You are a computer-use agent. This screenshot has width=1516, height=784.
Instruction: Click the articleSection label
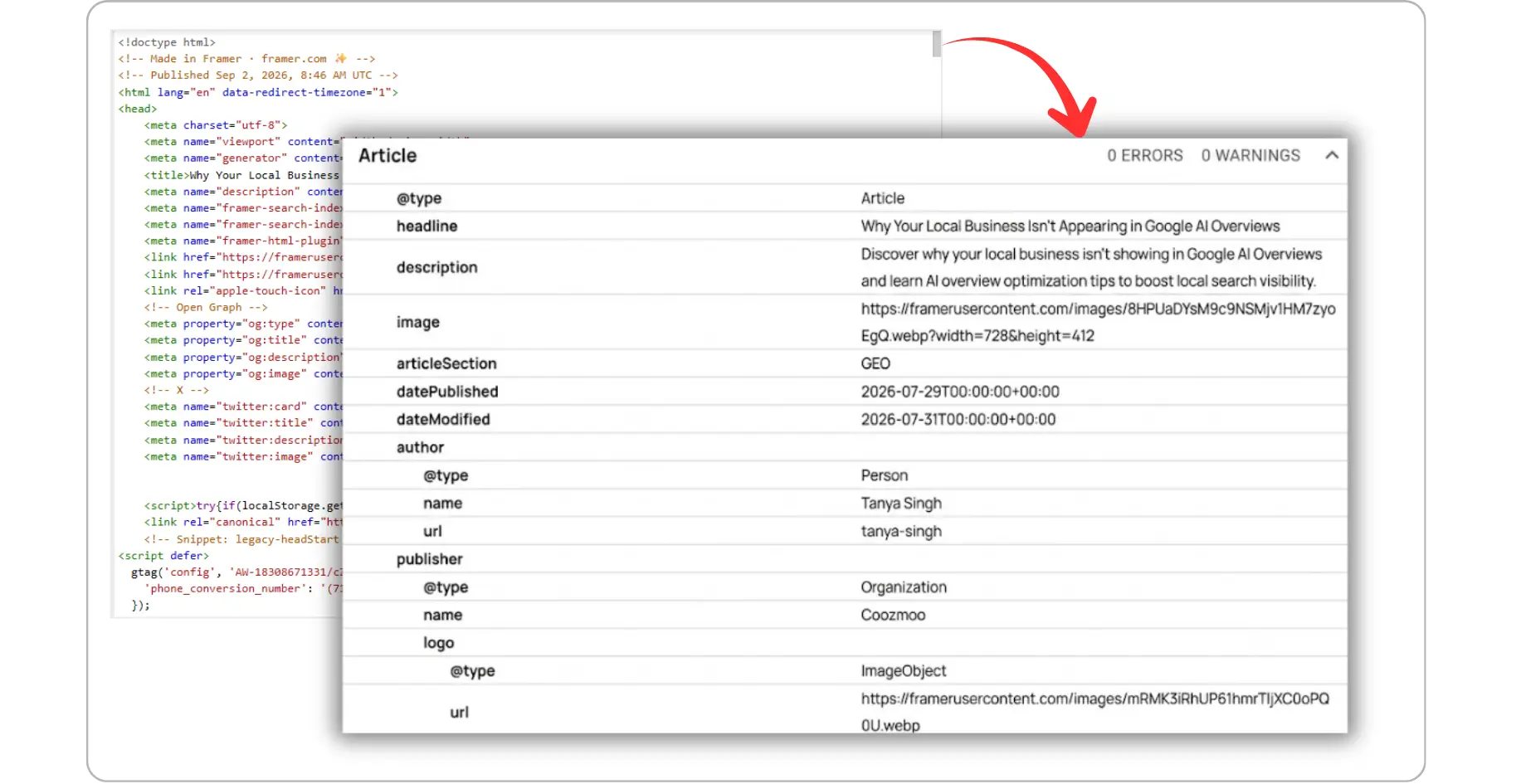click(x=446, y=363)
